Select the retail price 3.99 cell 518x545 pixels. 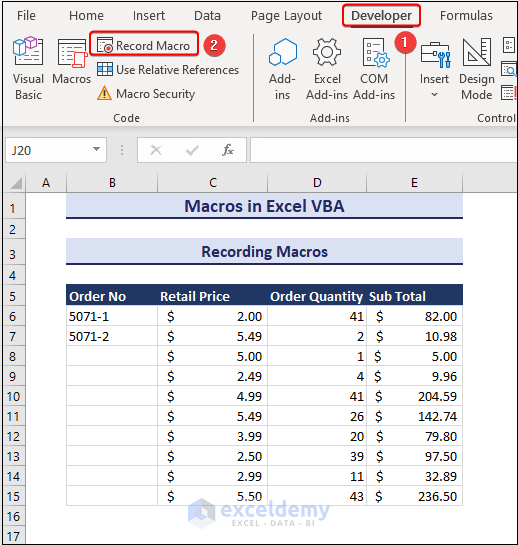click(x=212, y=436)
